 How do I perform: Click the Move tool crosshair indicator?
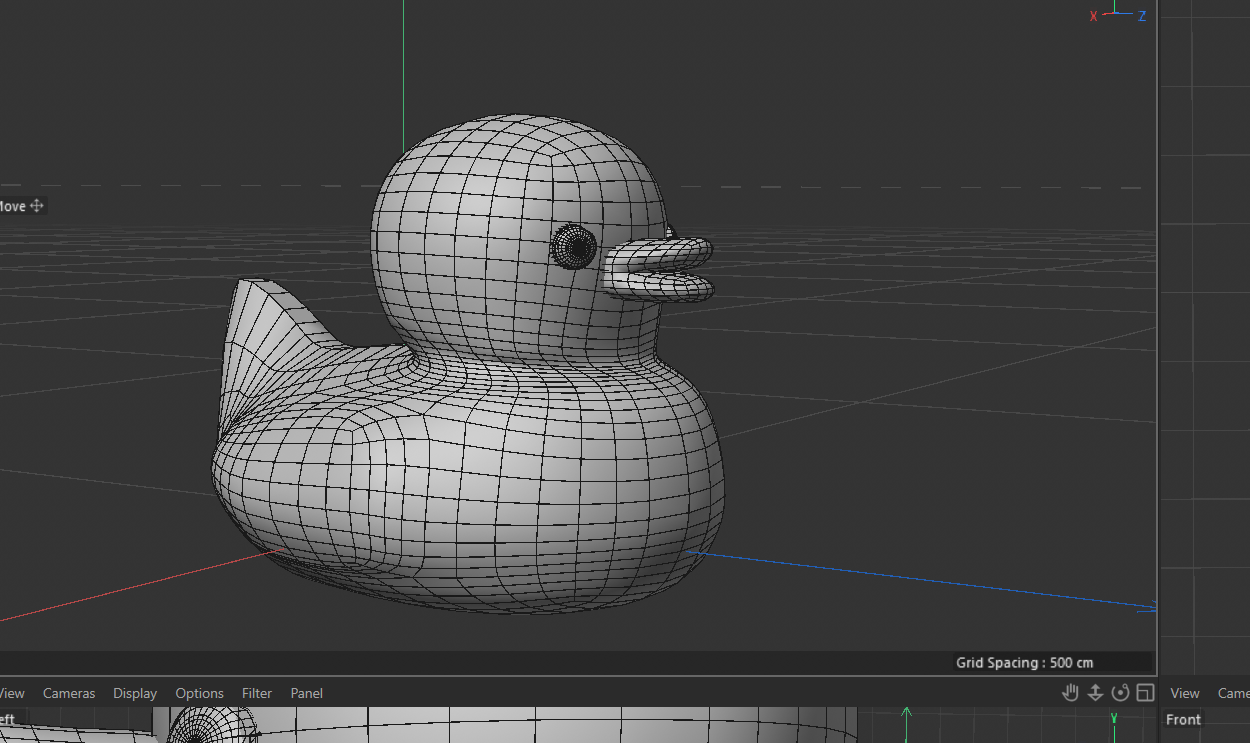[x=37, y=206]
